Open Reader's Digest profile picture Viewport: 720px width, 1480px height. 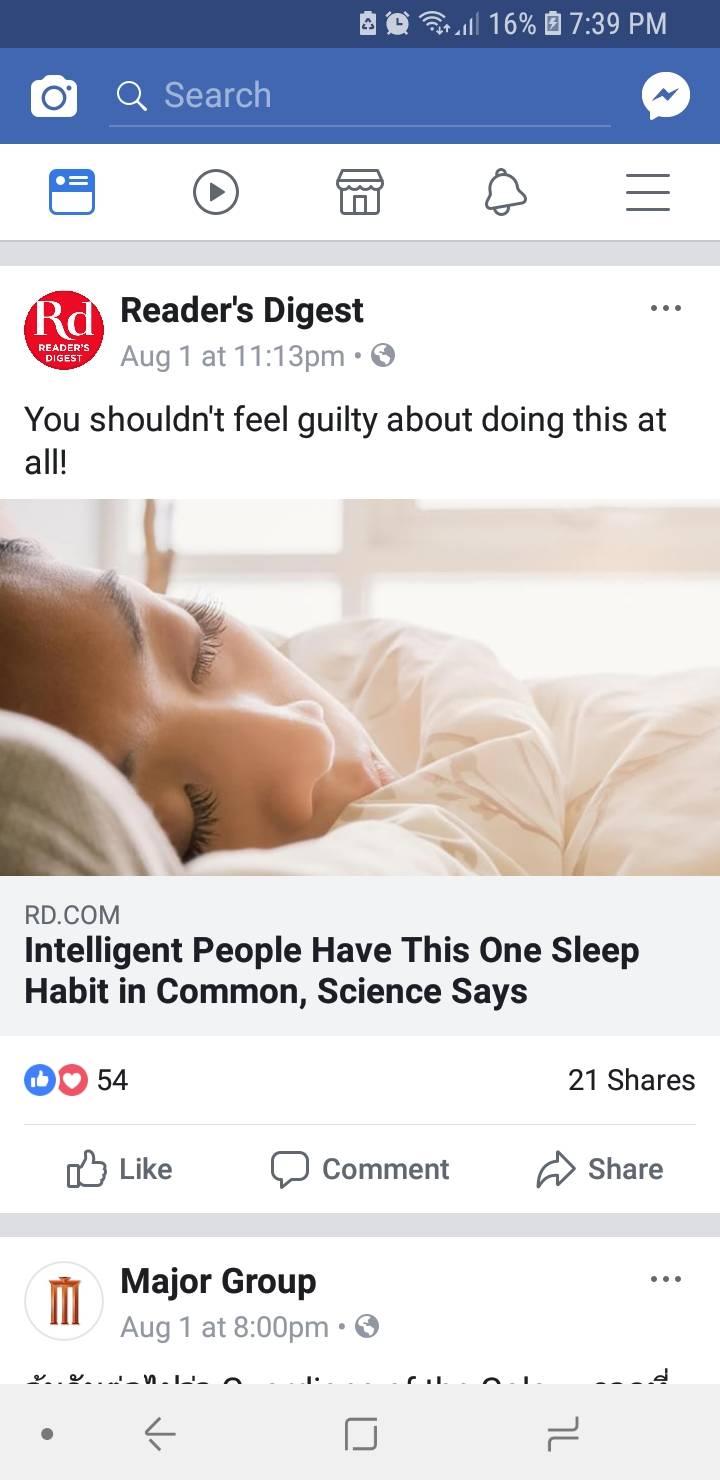coord(64,330)
